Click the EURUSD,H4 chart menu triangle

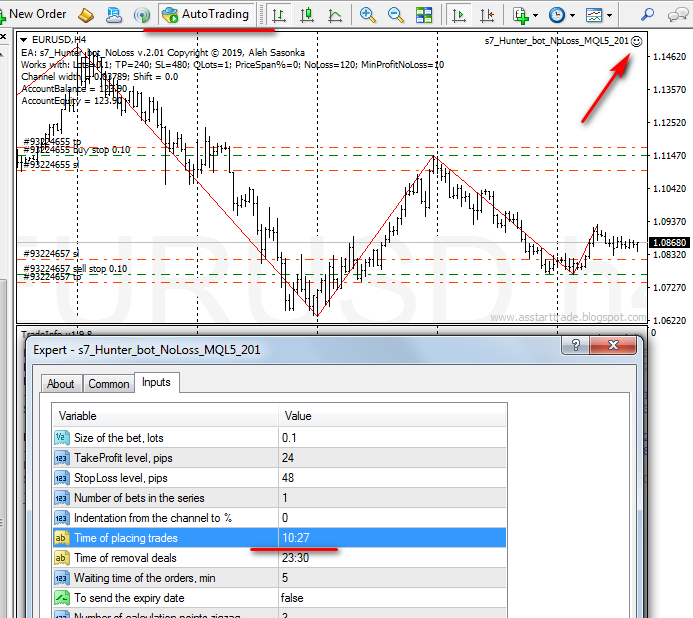24,40
